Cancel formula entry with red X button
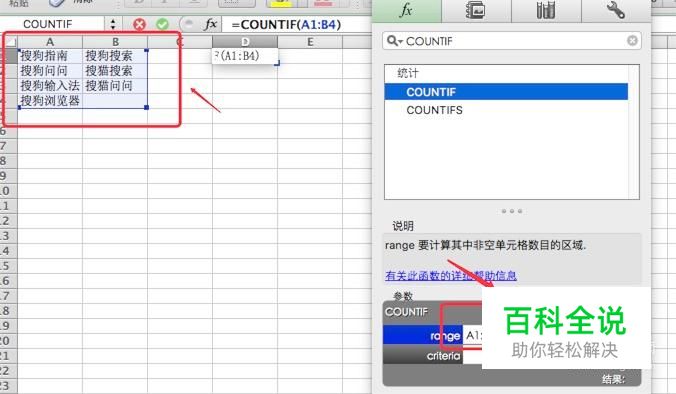676x394 pixels. pos(139,25)
